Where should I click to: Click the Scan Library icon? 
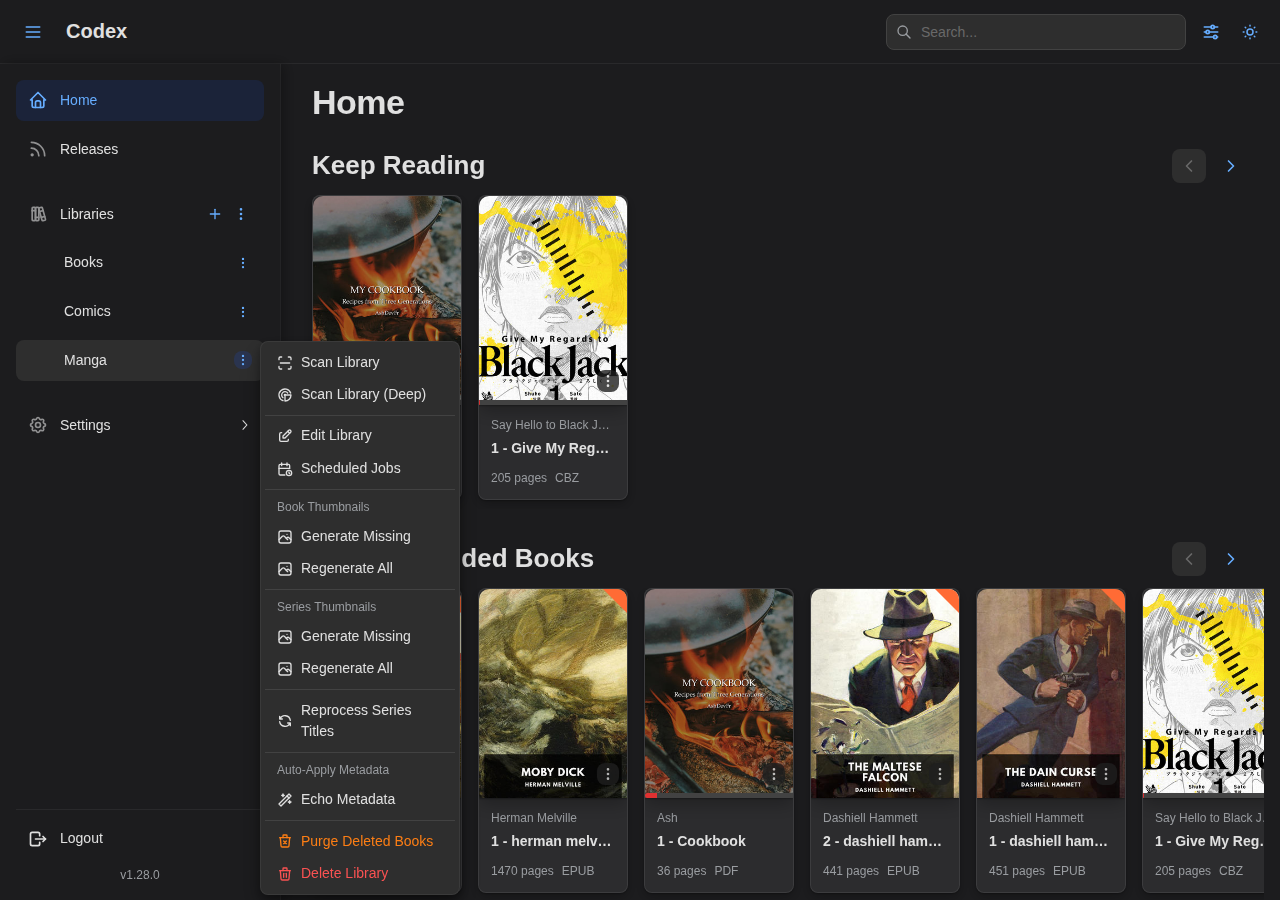[x=285, y=363]
